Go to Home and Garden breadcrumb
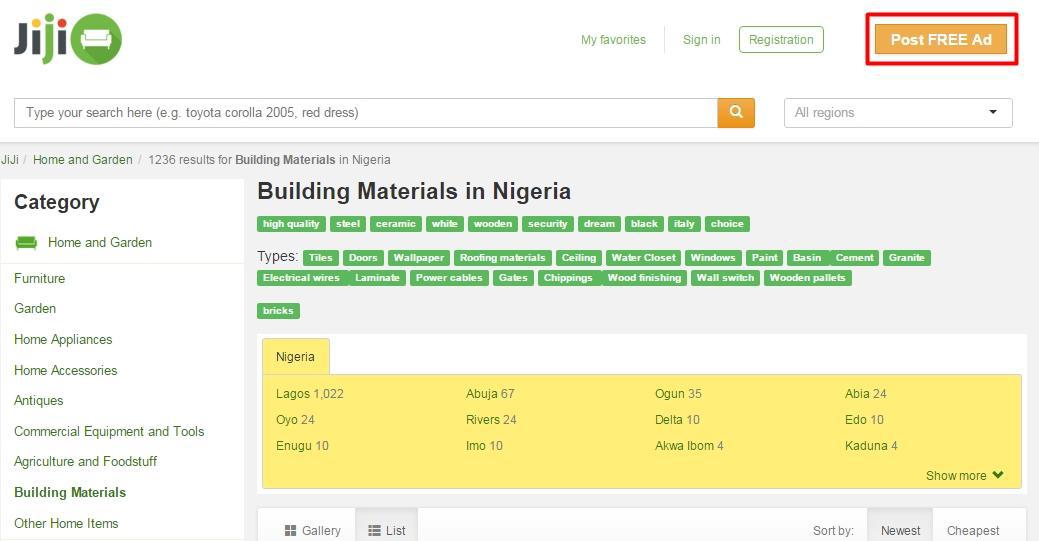The height and width of the screenshot is (541, 1039). (82, 160)
